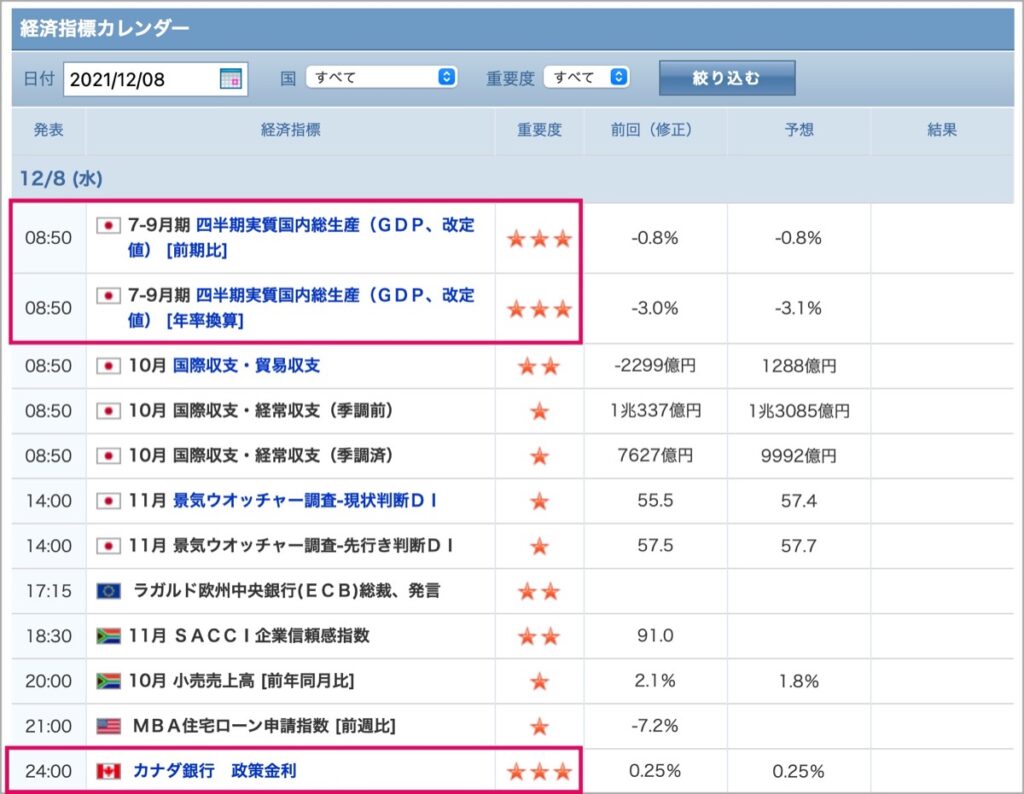This screenshot has width=1024, height=794.
Task: Click star rating on 経常収支（季調済） row
Action: 539,456
